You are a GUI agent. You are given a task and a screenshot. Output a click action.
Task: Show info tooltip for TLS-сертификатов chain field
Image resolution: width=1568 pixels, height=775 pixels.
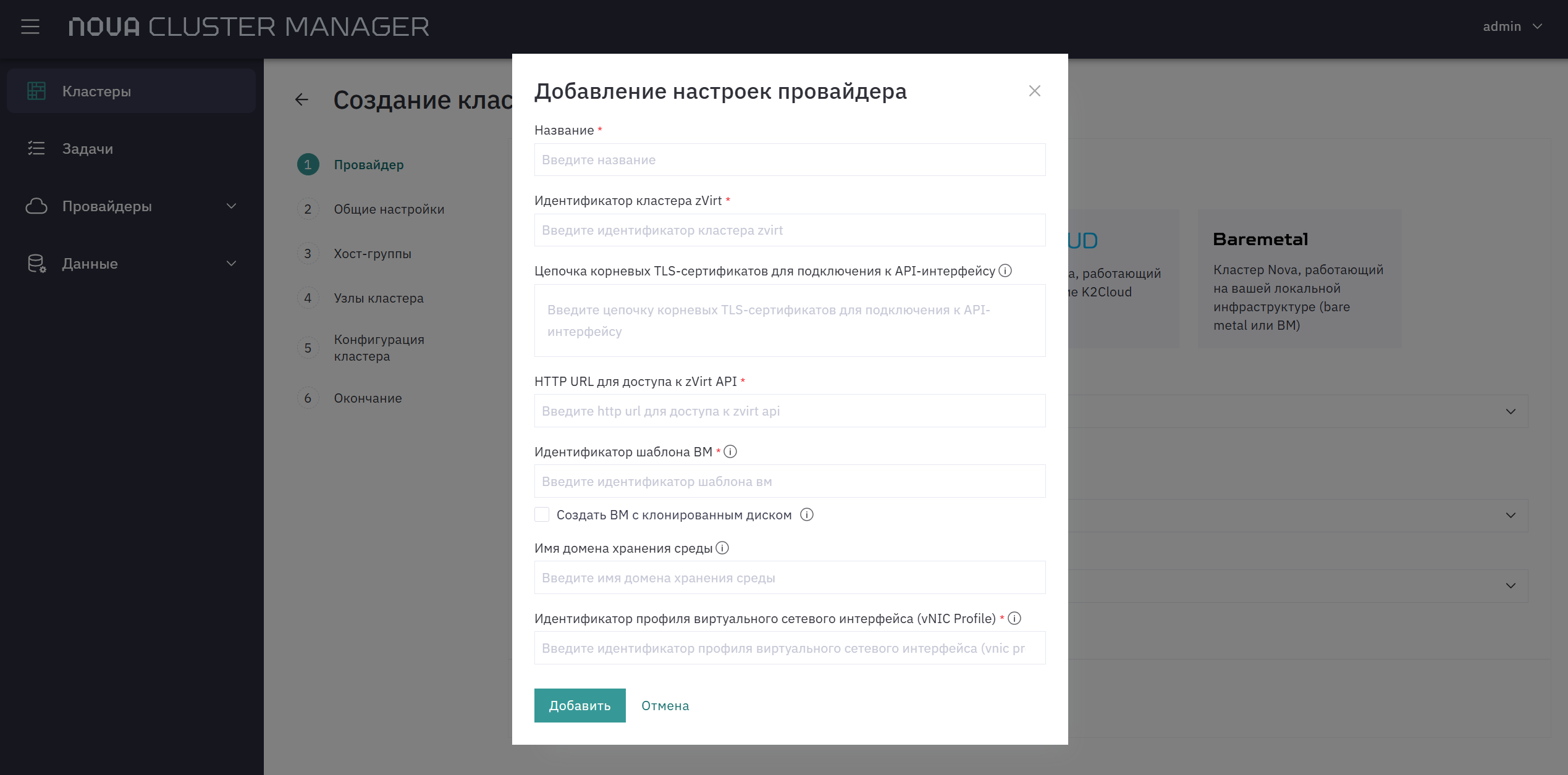(1005, 270)
